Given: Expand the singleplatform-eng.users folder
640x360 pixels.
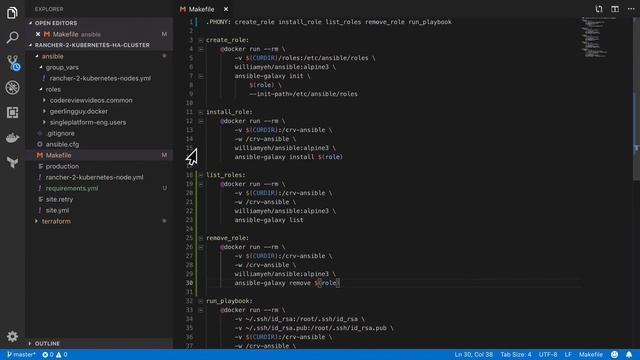Looking at the screenshot, I should (x=44, y=122).
